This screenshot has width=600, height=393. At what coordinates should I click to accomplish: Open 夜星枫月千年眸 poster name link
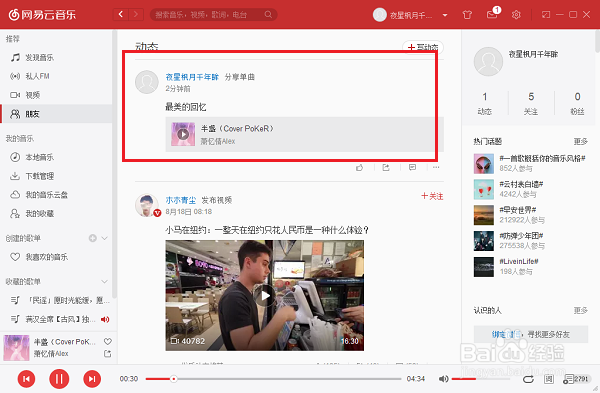192,77
